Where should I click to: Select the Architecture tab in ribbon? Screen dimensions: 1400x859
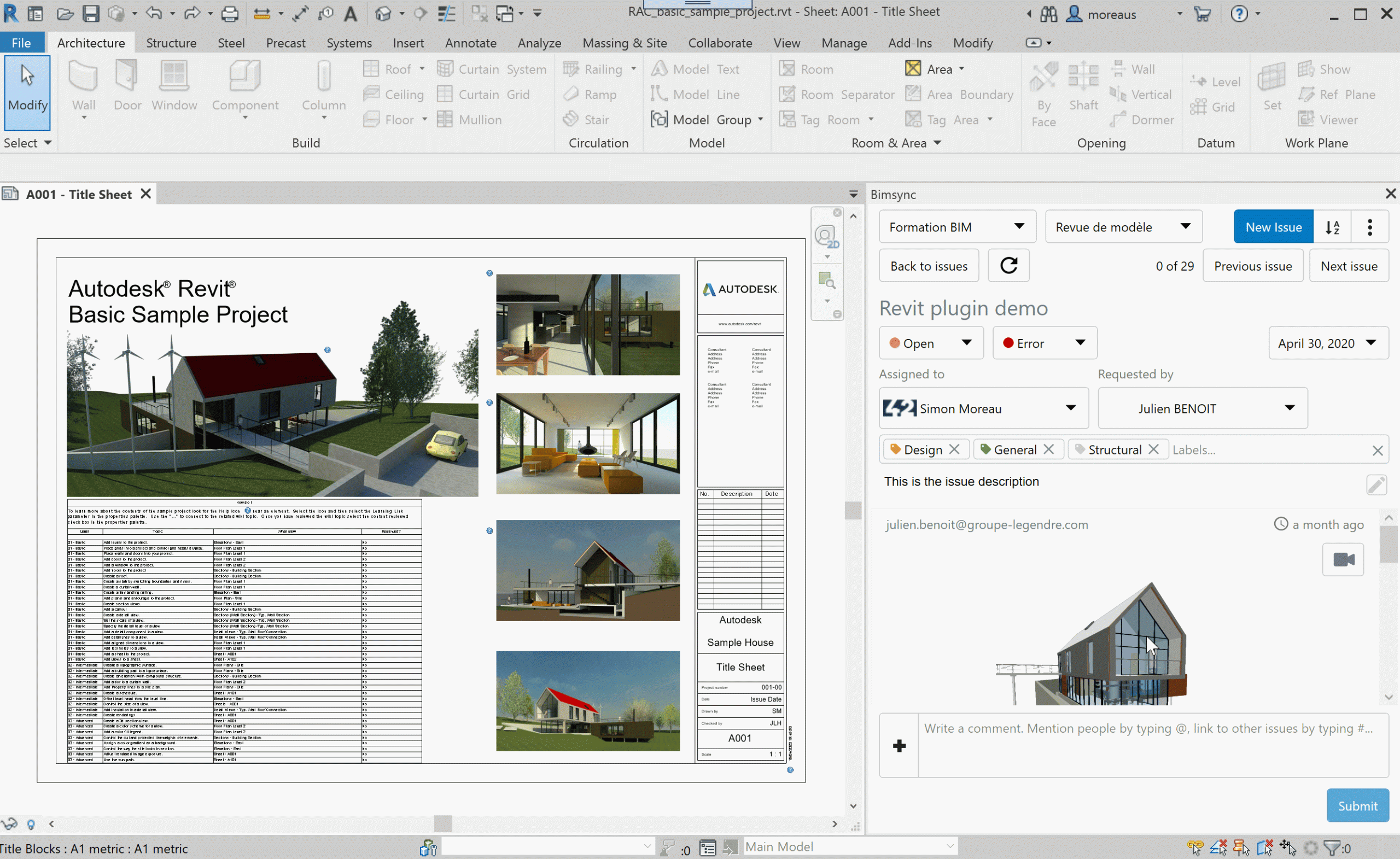[x=90, y=42]
